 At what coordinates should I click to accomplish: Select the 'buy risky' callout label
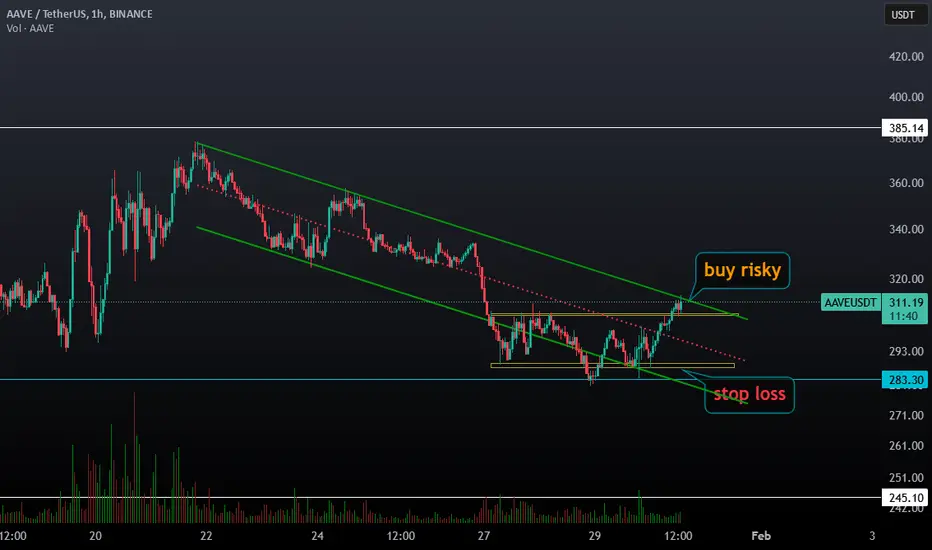[742, 271]
